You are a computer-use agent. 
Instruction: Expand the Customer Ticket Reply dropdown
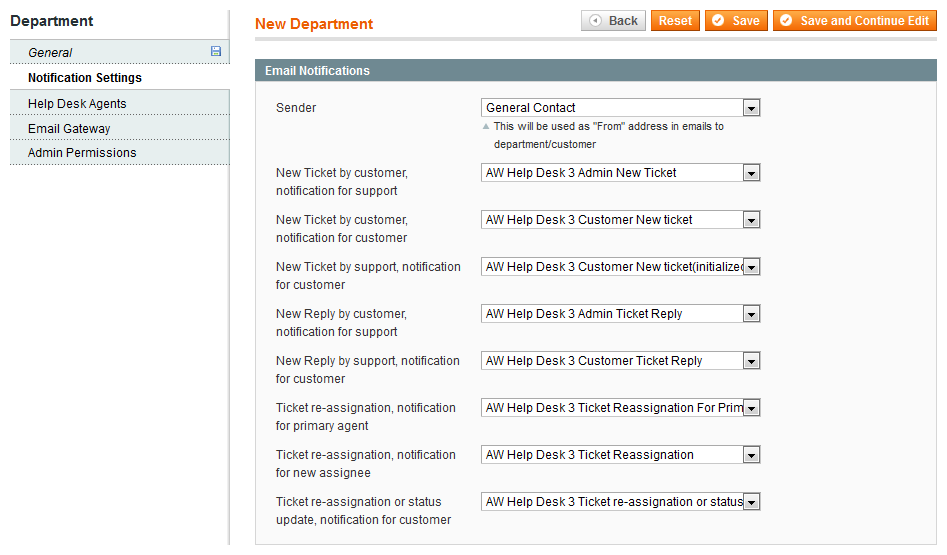tap(620, 361)
